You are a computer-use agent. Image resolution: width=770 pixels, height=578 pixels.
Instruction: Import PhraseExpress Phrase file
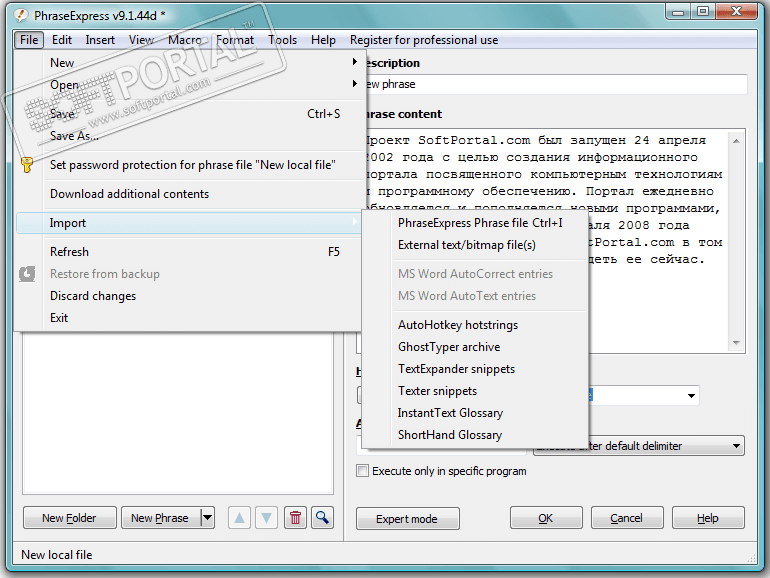(476, 223)
